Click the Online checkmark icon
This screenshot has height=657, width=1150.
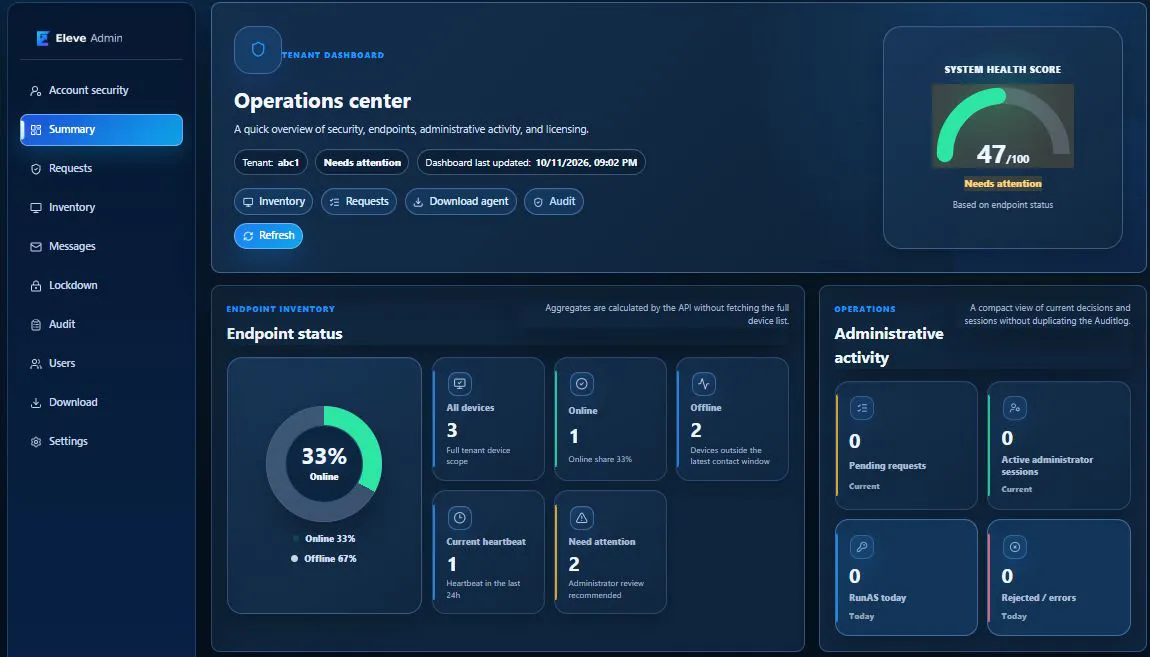tap(582, 383)
